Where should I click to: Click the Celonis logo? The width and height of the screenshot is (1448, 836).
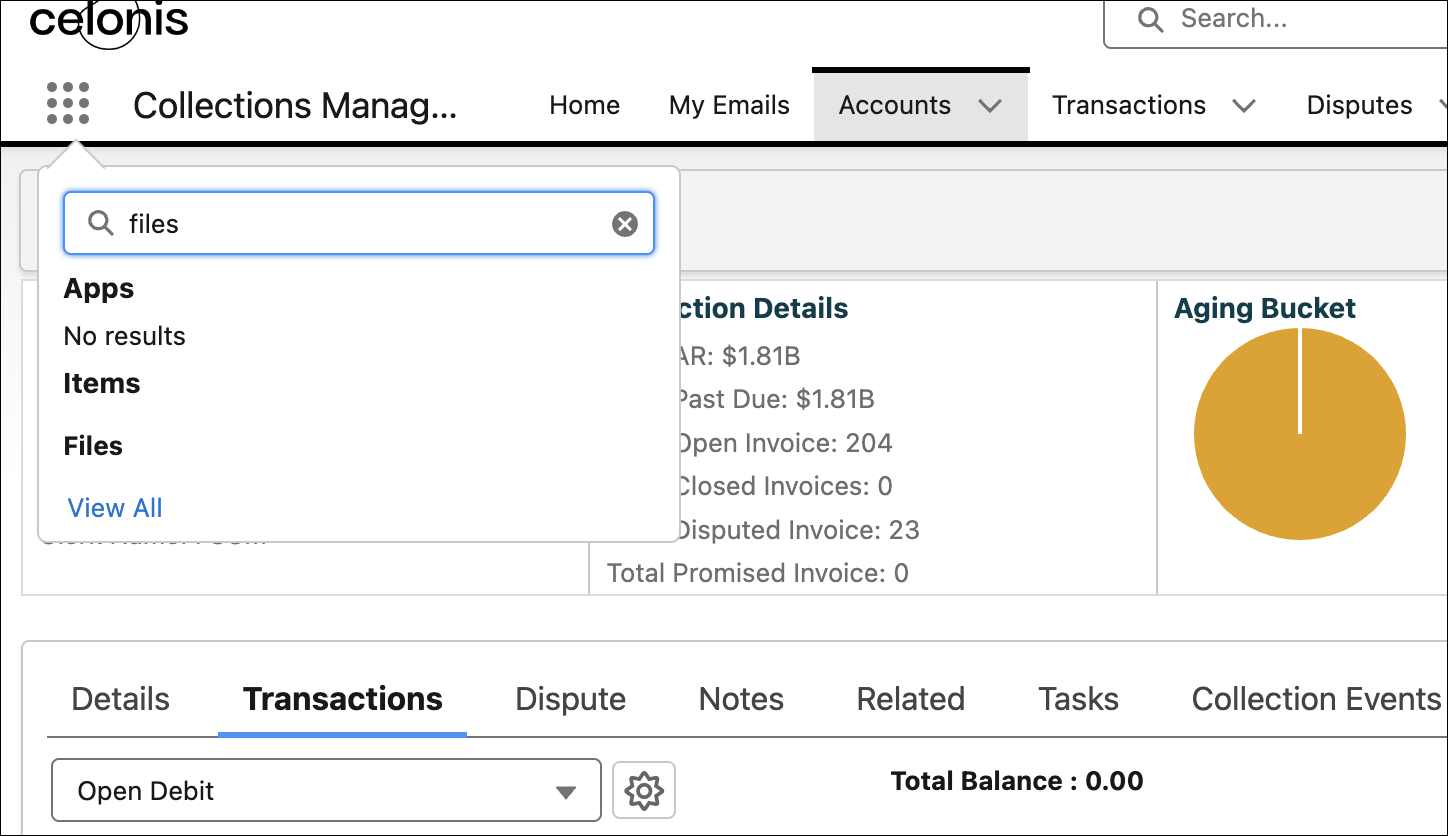tap(108, 22)
